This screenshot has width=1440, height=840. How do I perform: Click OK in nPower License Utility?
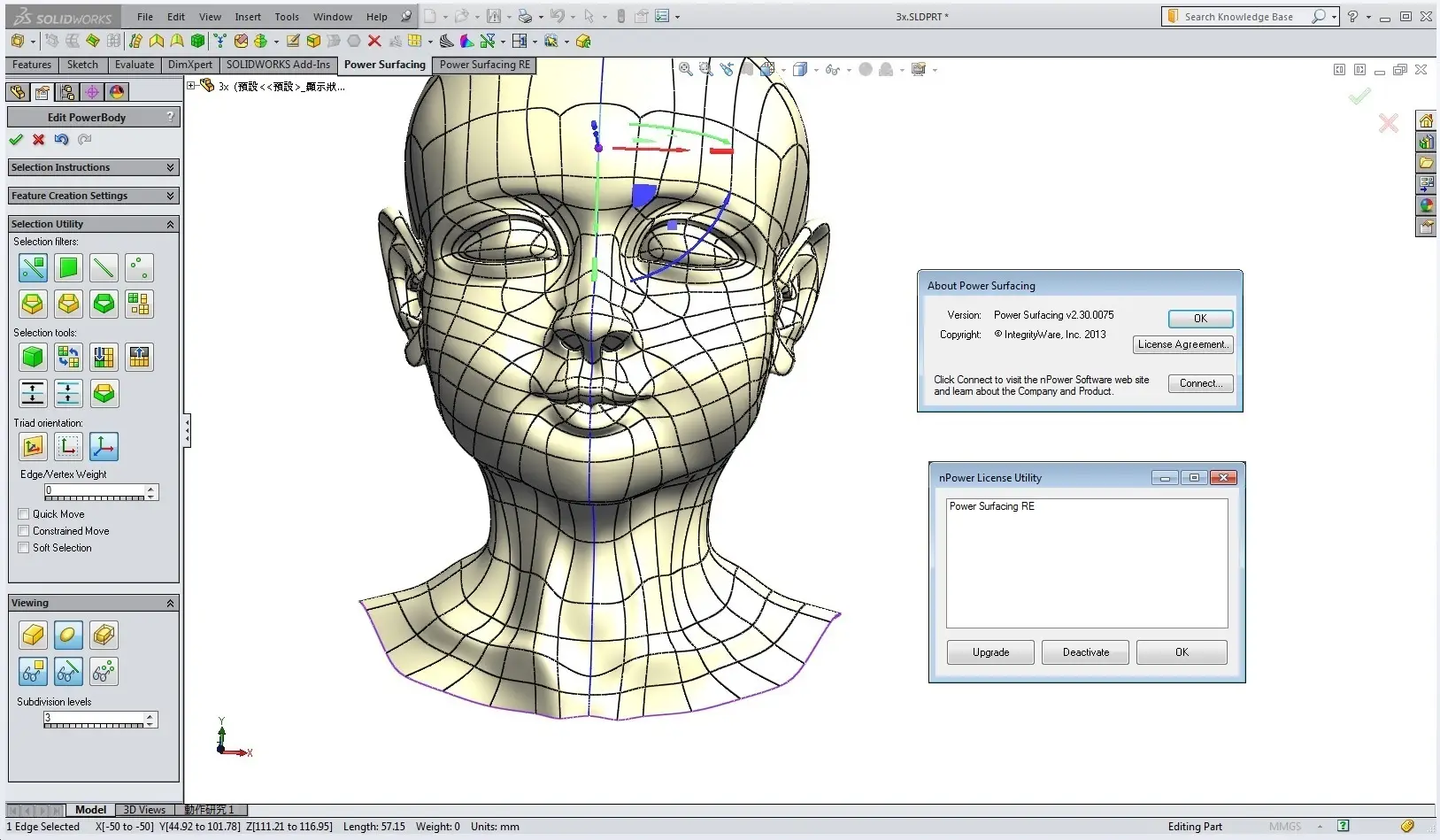click(1182, 652)
